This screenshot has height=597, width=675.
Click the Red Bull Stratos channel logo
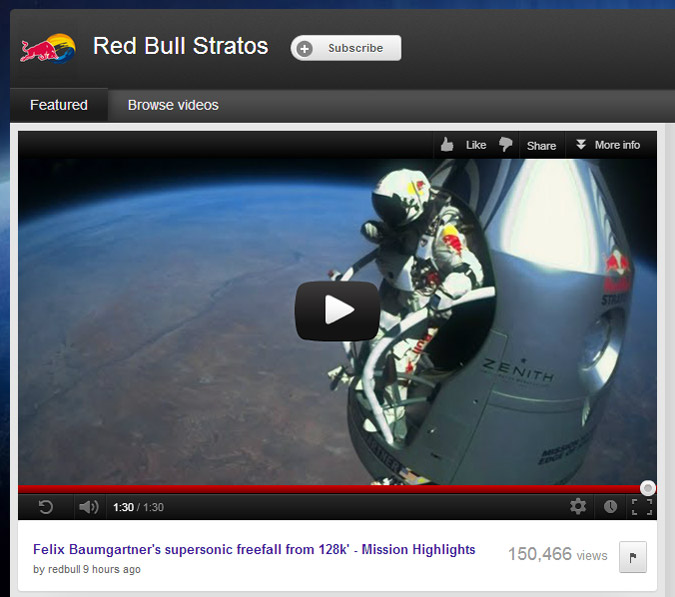tap(47, 47)
